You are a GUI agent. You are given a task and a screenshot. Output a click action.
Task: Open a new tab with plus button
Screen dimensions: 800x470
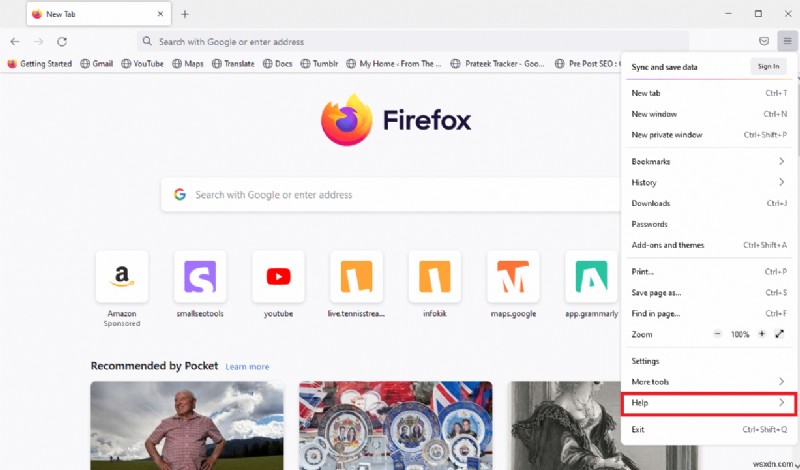coord(185,14)
